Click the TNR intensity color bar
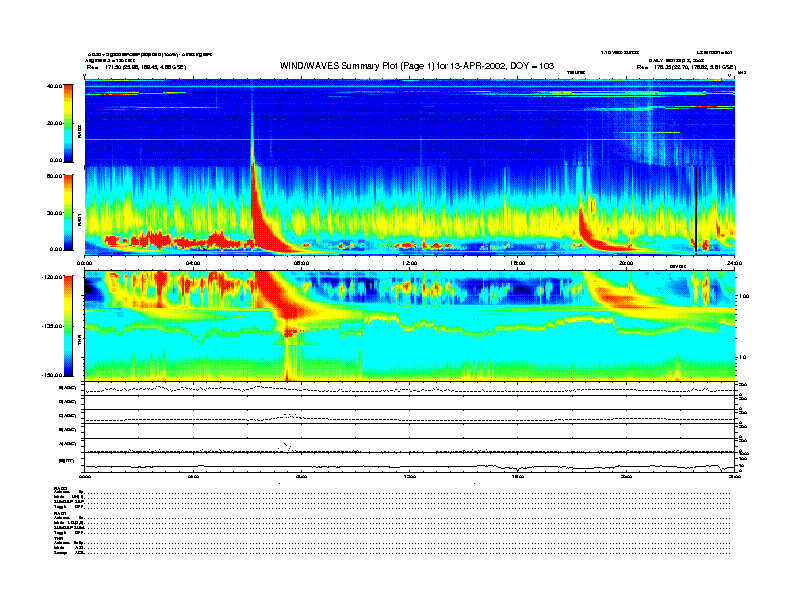The width and height of the screenshot is (792, 612). pyautogui.click(x=68, y=326)
